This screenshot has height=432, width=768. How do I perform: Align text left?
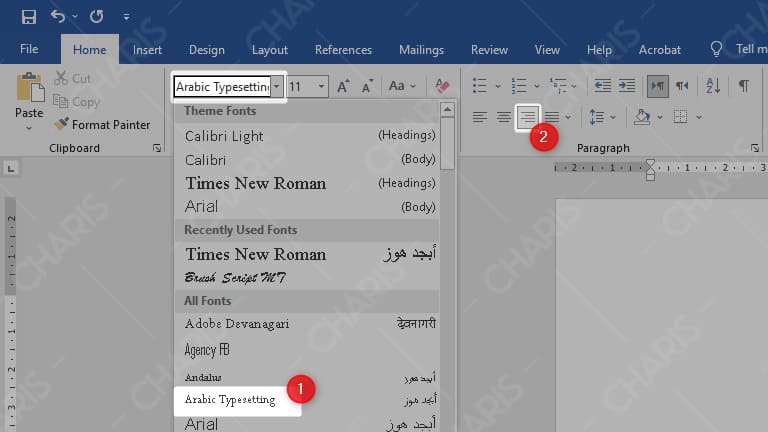click(480, 117)
